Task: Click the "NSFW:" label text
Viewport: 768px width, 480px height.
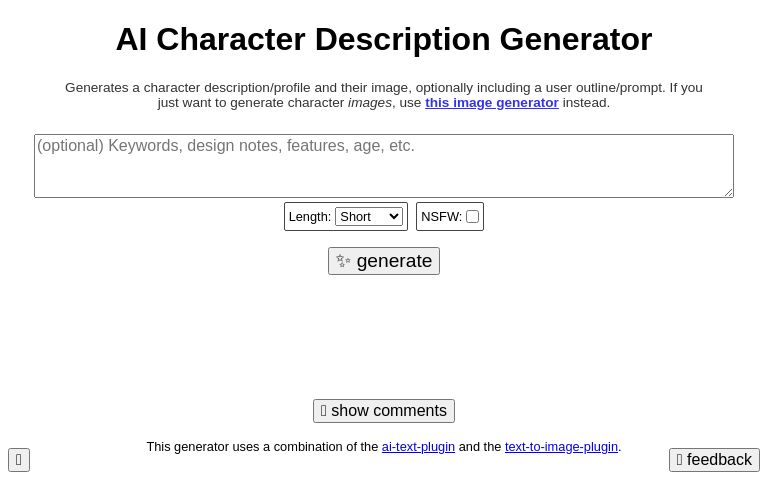Action: click(441, 217)
